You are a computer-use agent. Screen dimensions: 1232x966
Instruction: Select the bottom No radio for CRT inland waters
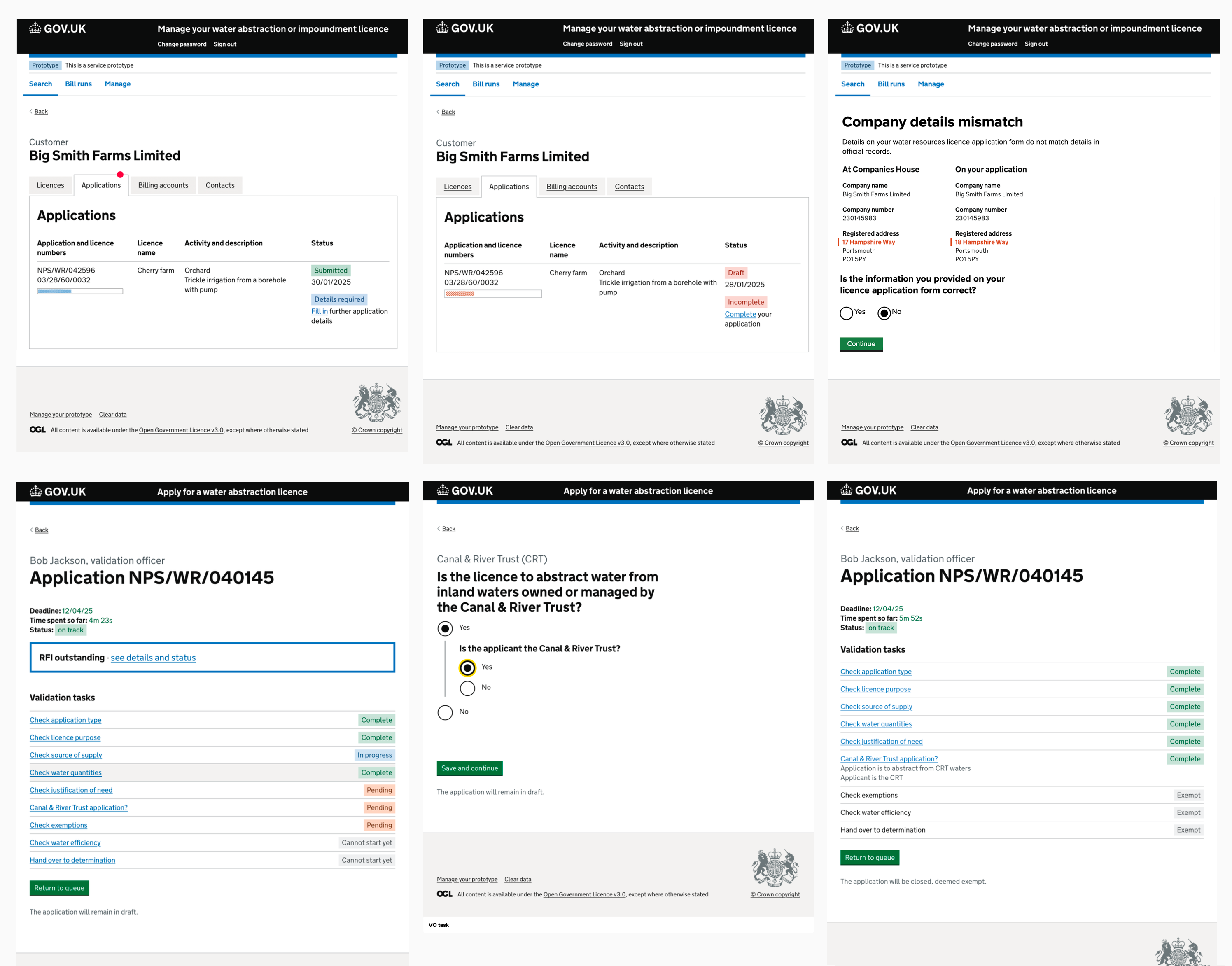[x=445, y=712]
